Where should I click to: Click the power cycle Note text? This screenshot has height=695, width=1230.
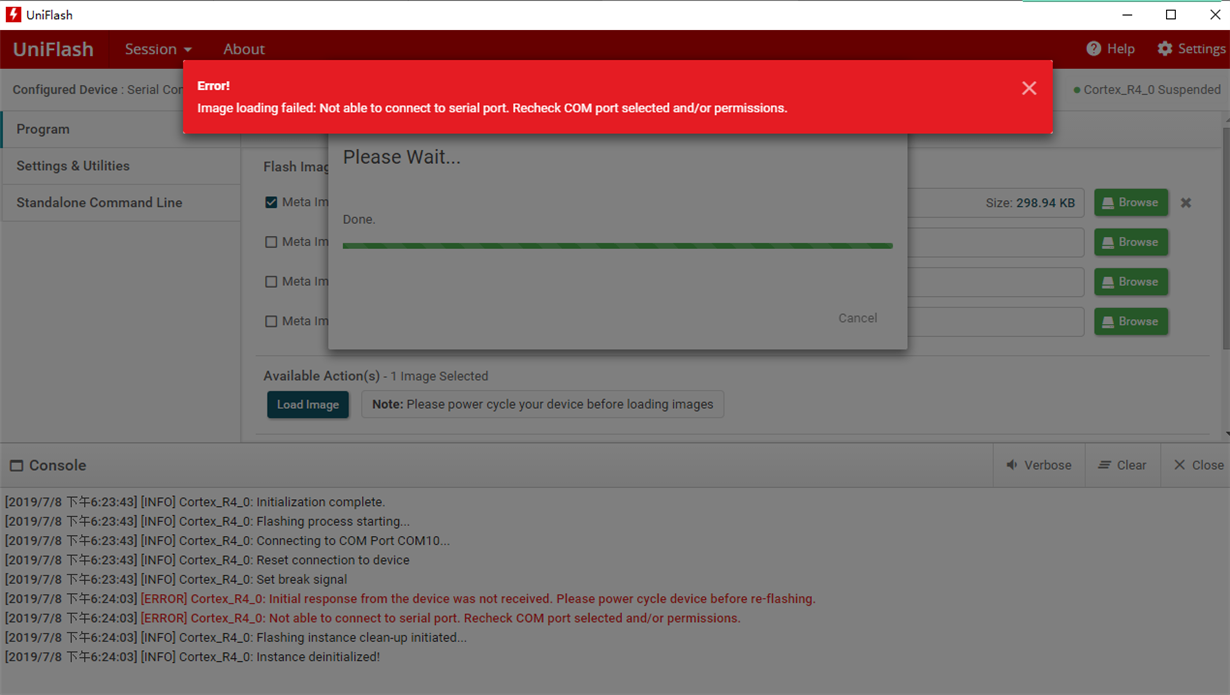coord(543,405)
